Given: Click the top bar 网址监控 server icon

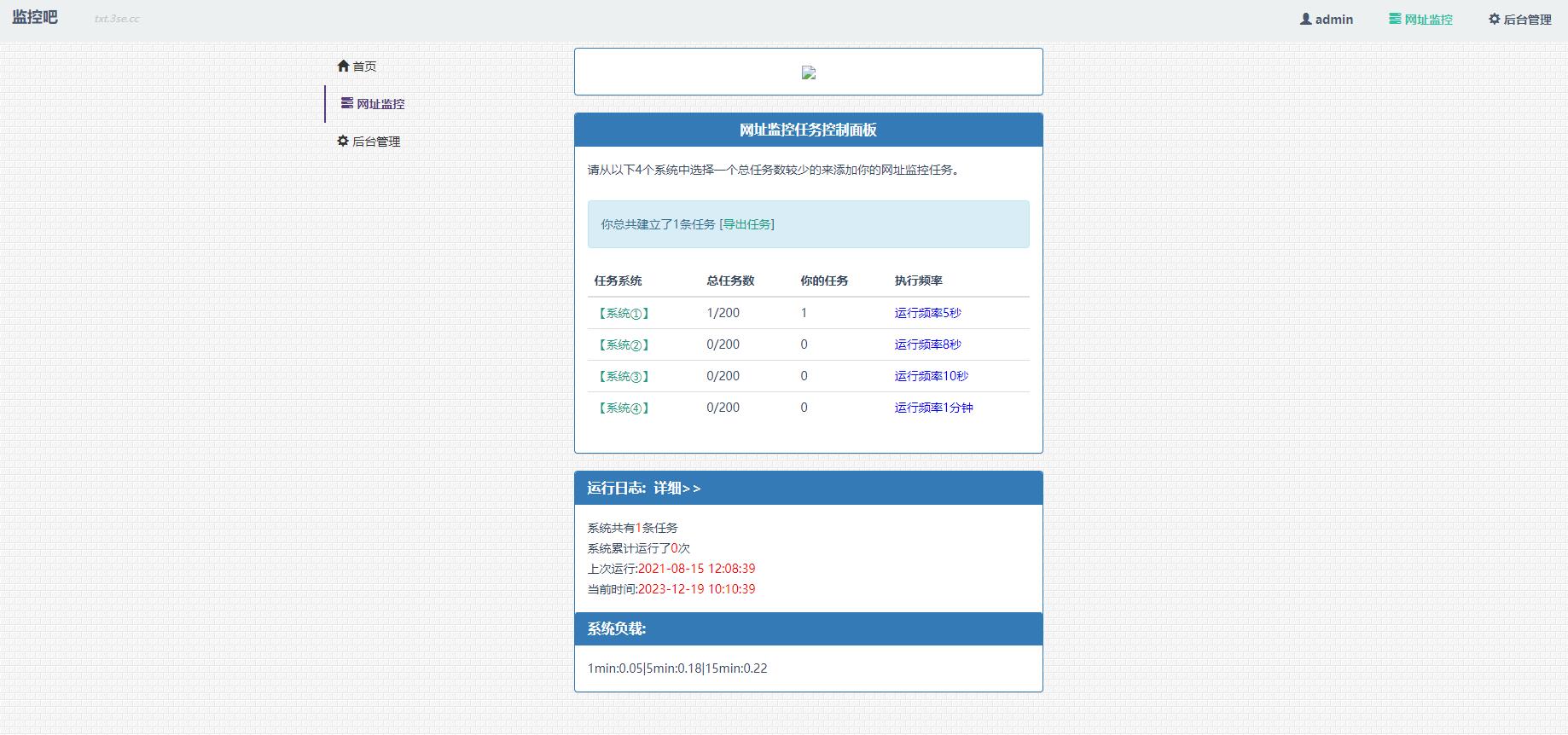Looking at the screenshot, I should [1395, 19].
